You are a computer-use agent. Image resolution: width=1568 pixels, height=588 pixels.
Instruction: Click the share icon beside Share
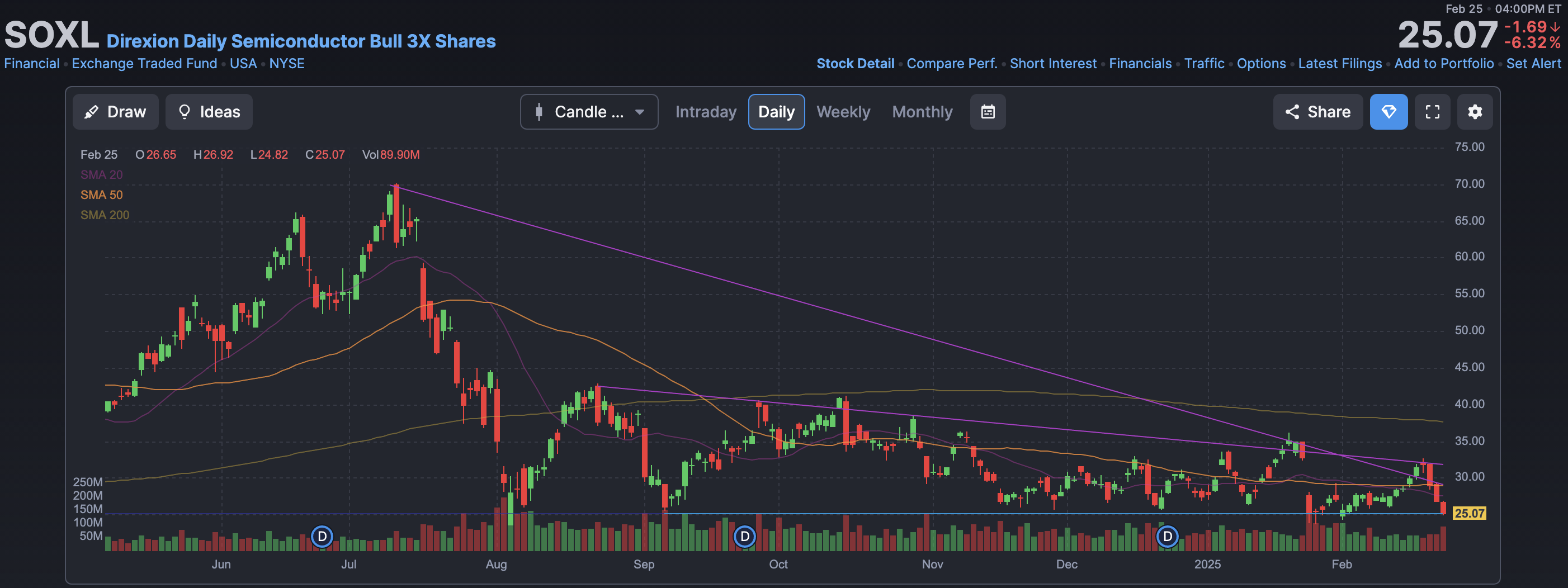pos(1292,112)
